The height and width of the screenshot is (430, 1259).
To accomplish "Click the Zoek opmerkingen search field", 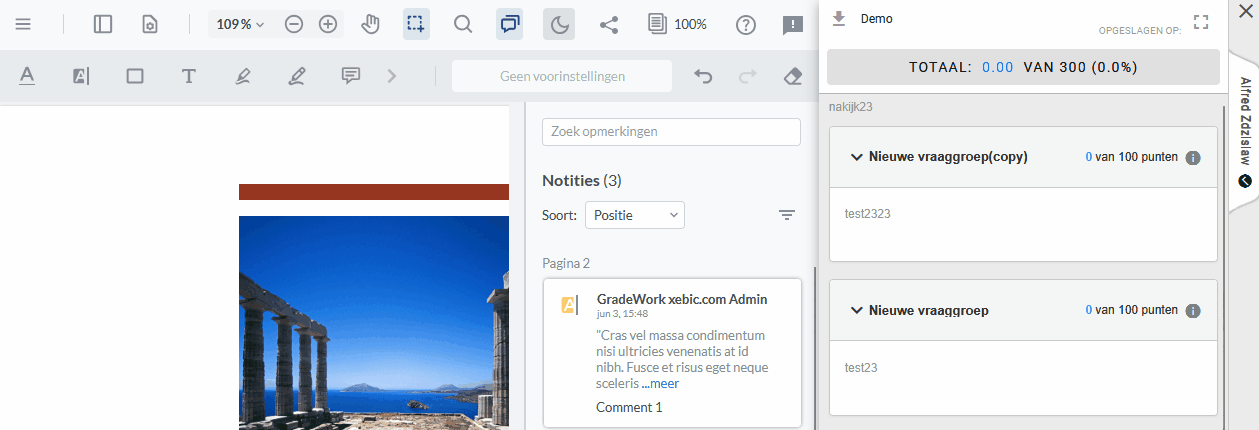I will 671,132.
